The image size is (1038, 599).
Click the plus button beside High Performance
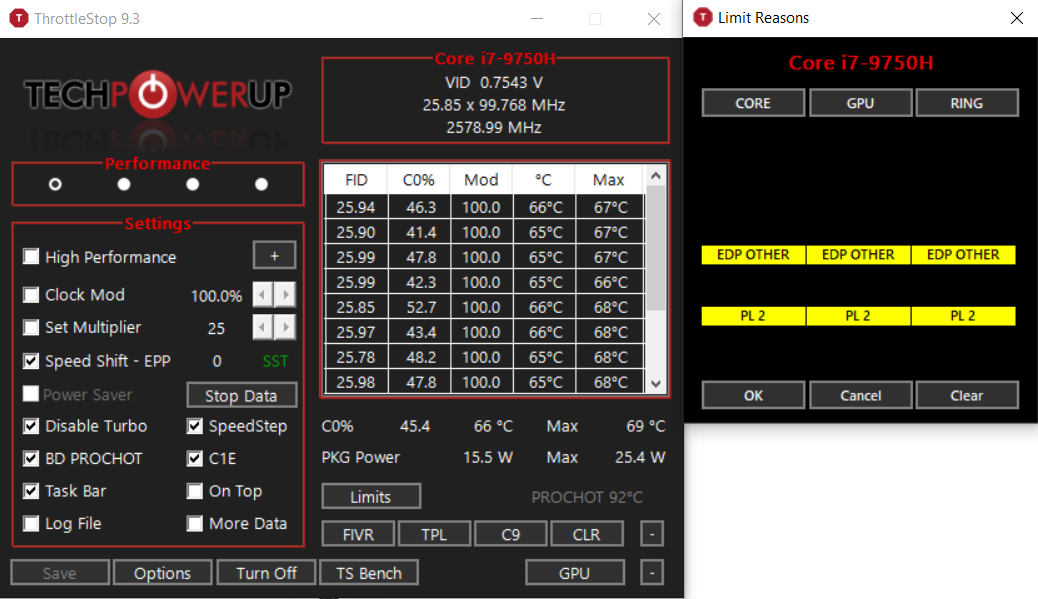[274, 255]
